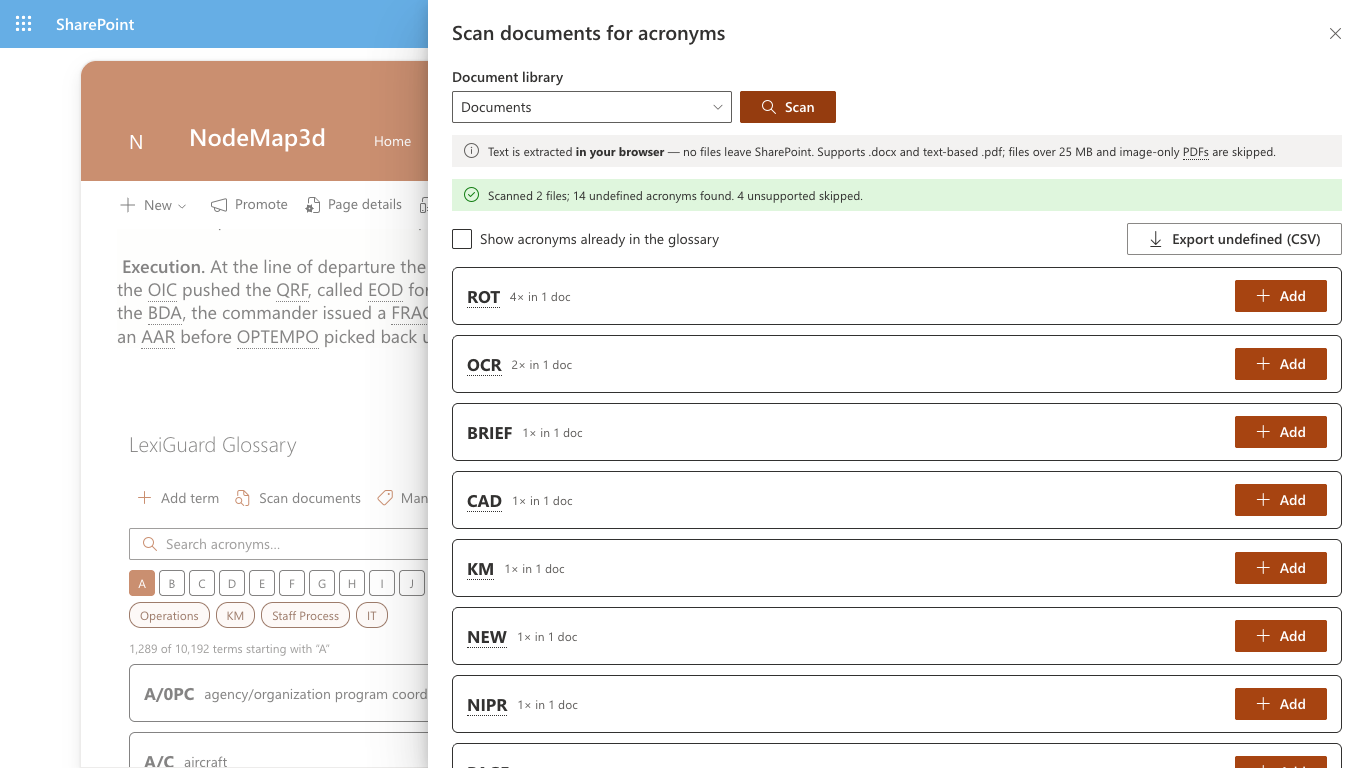Open Scan documents in the glossary toolbar
The width and height of the screenshot is (1366, 768).
(x=298, y=498)
